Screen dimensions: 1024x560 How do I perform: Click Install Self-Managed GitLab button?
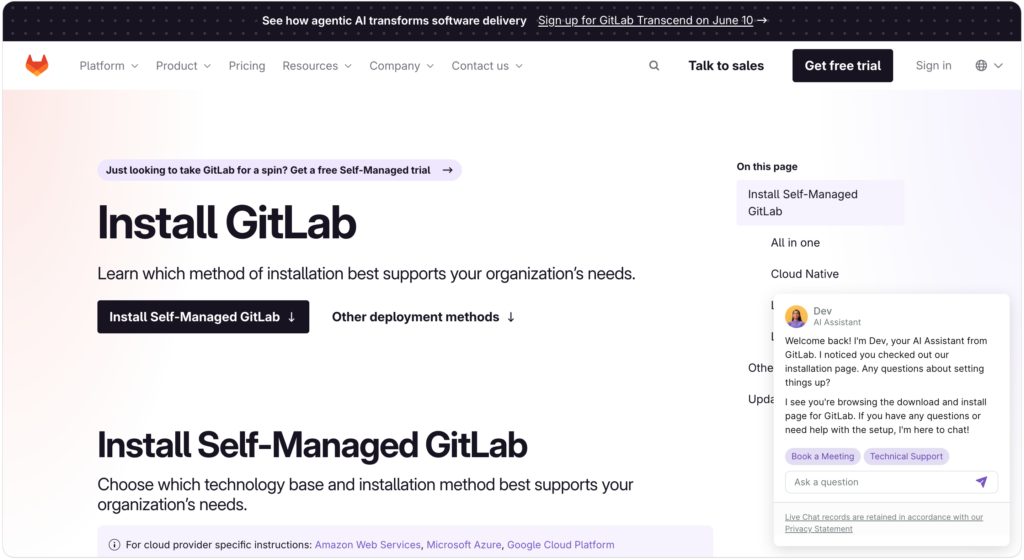click(x=203, y=317)
